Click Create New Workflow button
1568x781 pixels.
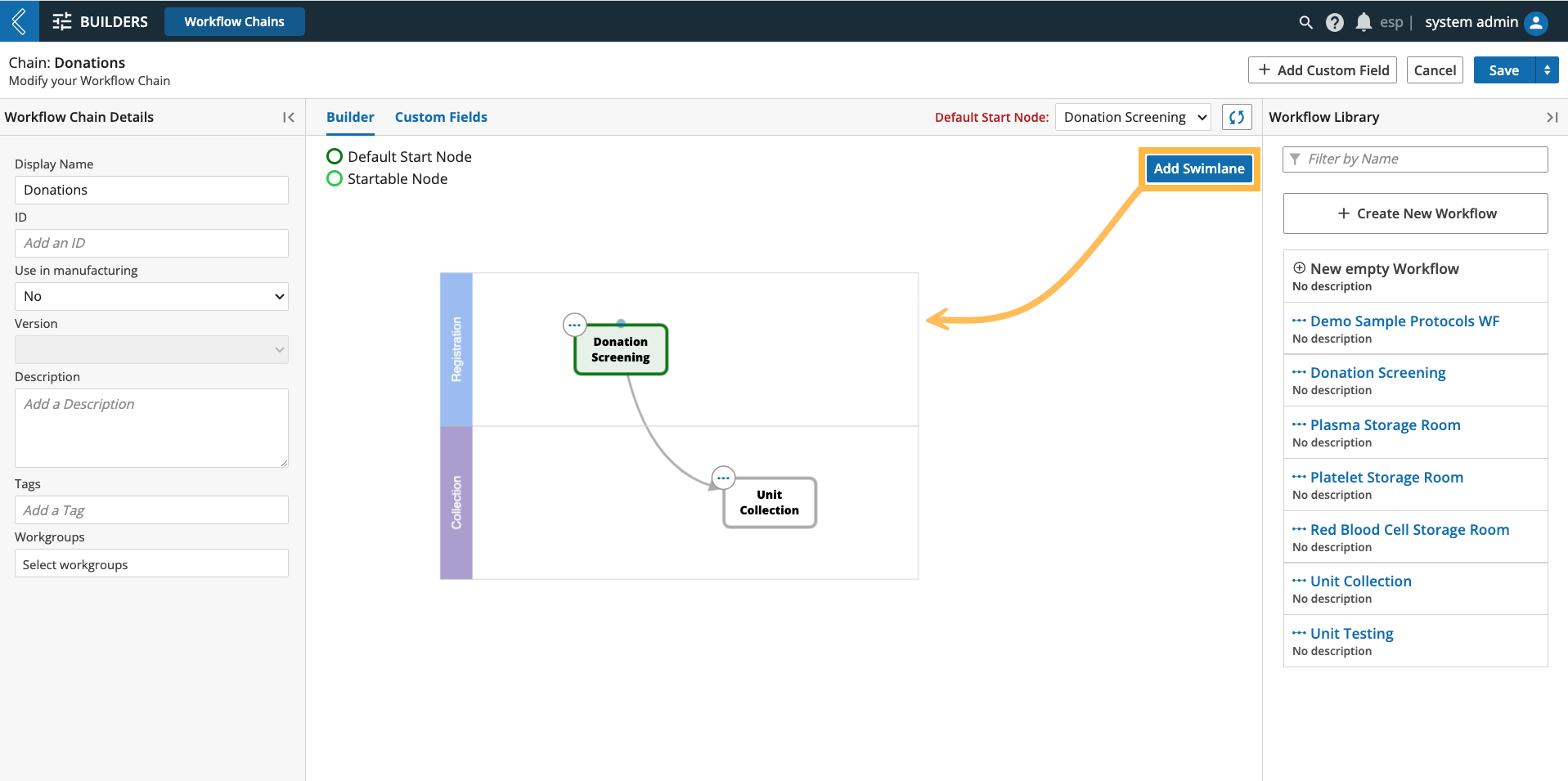(1415, 213)
